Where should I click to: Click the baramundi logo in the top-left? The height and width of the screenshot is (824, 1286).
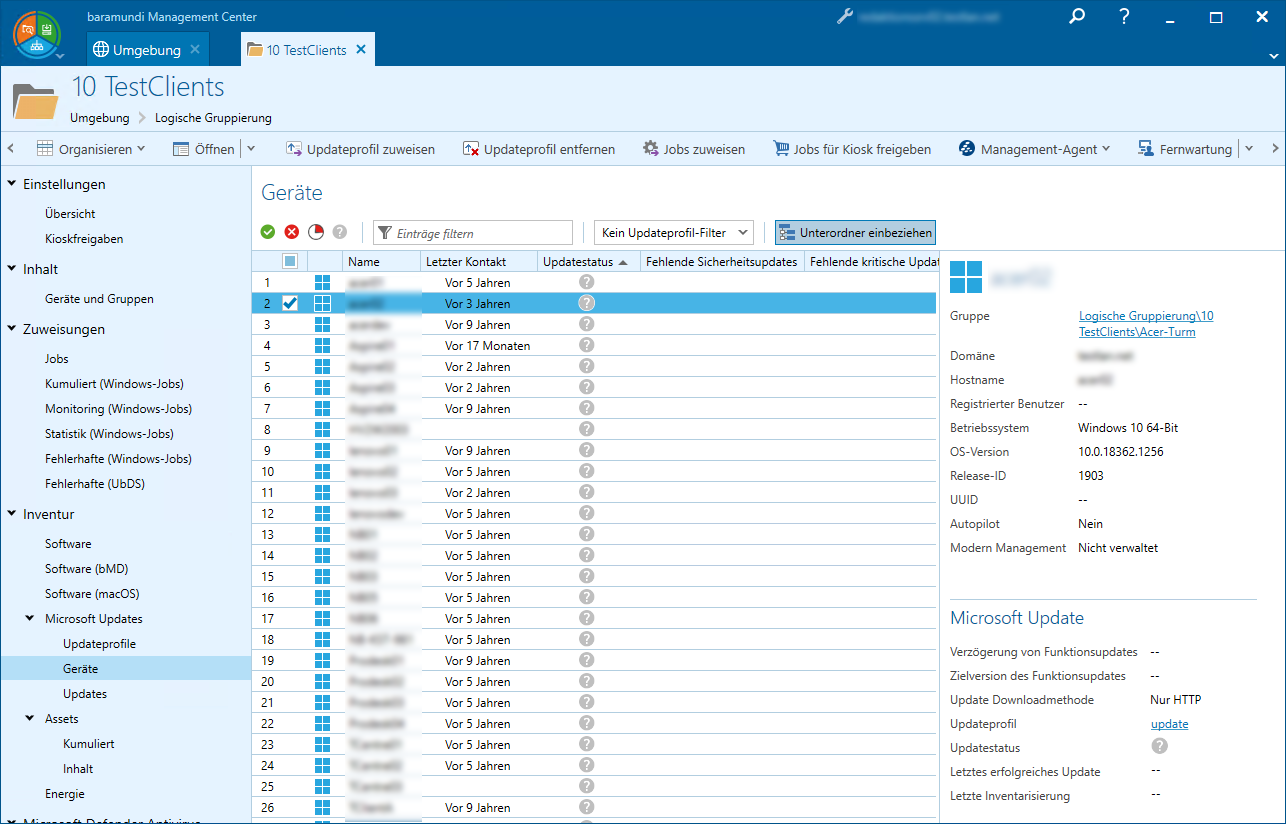37,36
